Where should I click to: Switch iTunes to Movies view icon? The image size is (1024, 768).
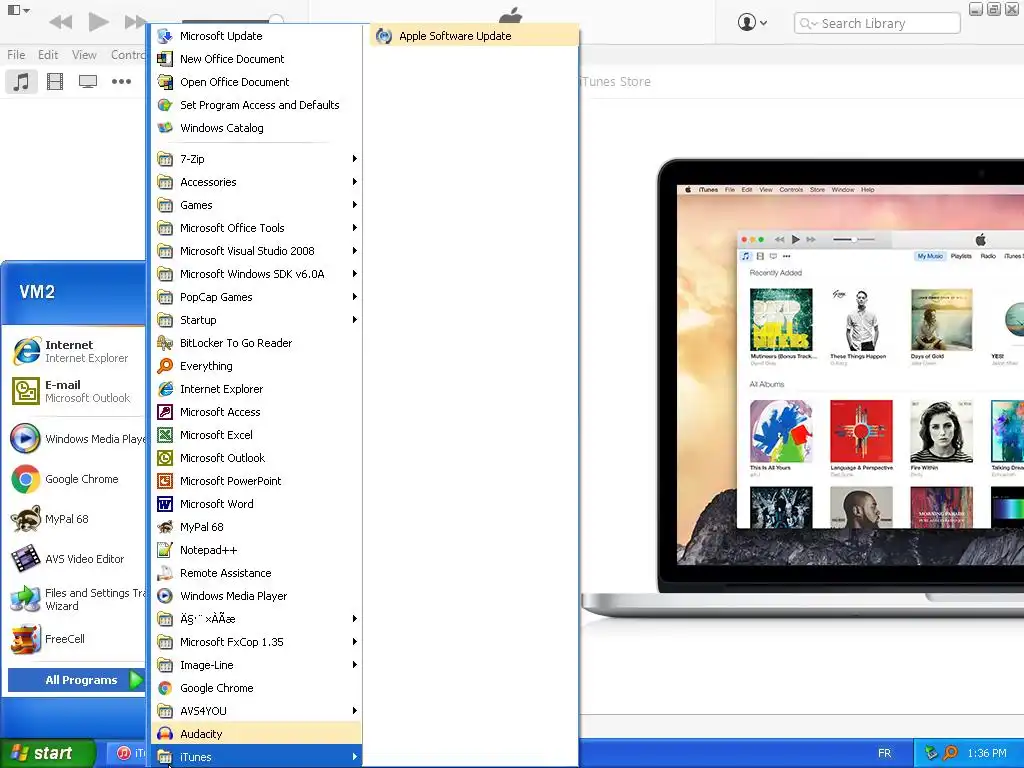(55, 82)
